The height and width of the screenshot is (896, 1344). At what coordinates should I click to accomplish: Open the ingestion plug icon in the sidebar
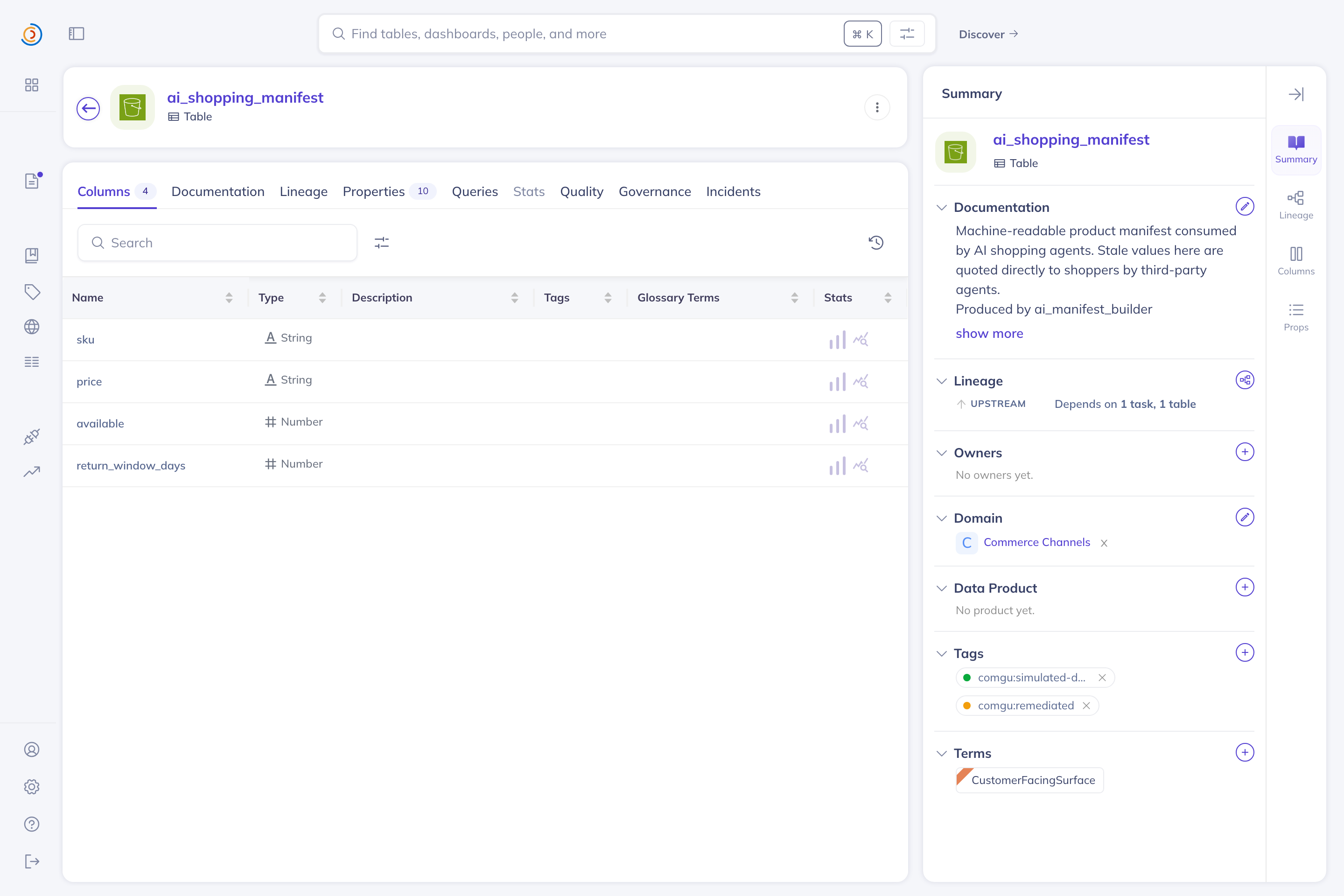31,437
